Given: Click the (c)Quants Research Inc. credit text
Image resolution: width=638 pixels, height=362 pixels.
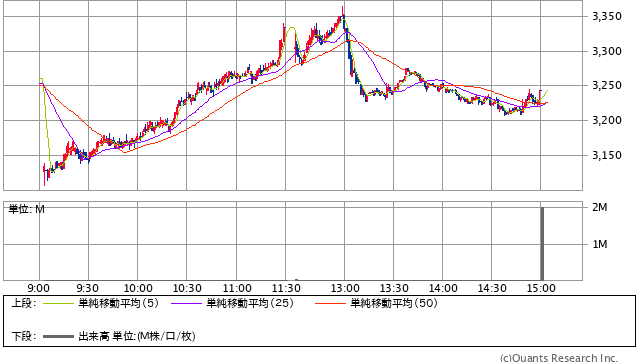Looking at the screenshot, I should coord(559,358).
